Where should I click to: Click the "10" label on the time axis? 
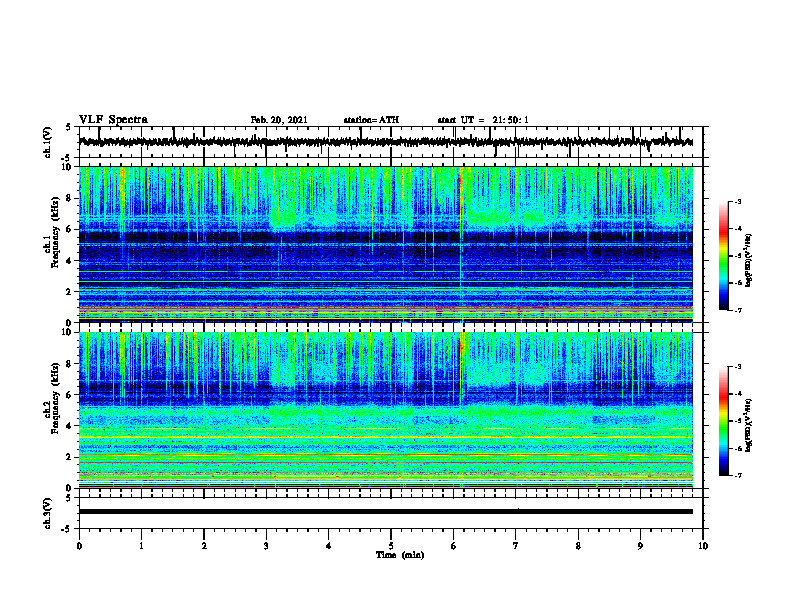(x=703, y=546)
